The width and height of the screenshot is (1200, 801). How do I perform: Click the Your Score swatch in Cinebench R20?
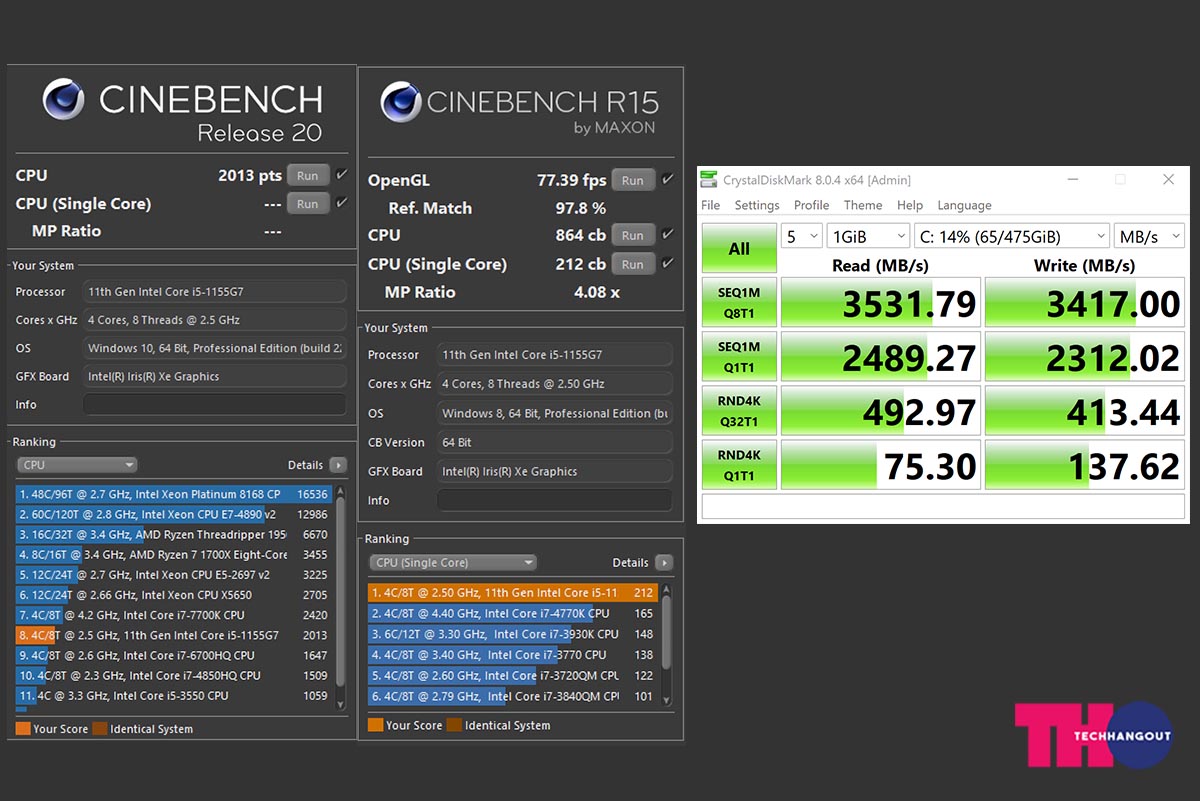pyautogui.click(x=23, y=729)
